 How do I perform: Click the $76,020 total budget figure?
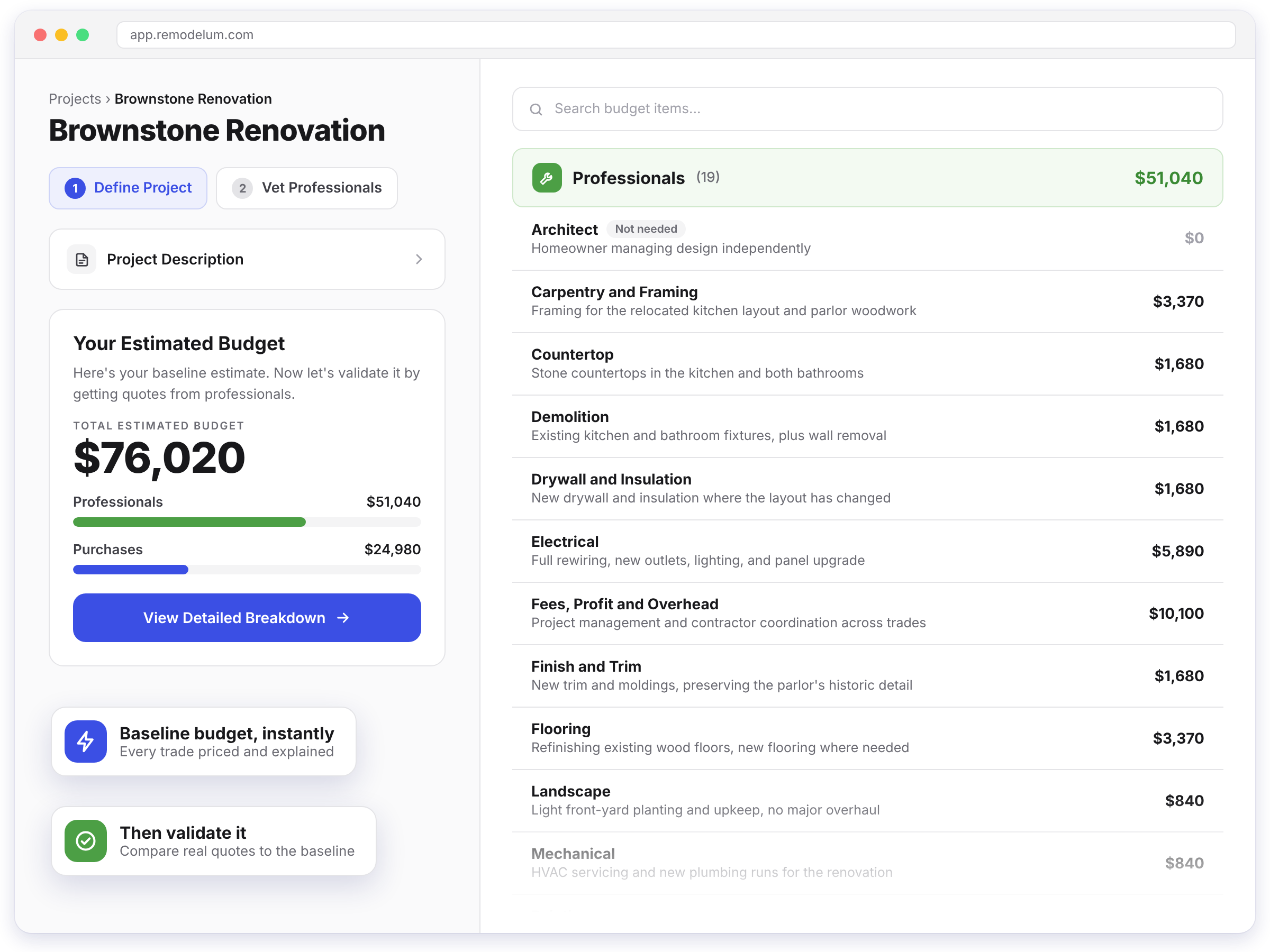pyautogui.click(x=159, y=458)
